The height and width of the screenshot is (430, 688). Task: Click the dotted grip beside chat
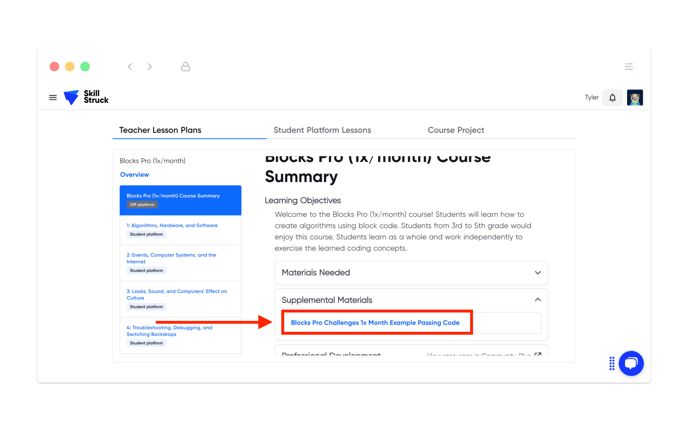[x=612, y=363]
